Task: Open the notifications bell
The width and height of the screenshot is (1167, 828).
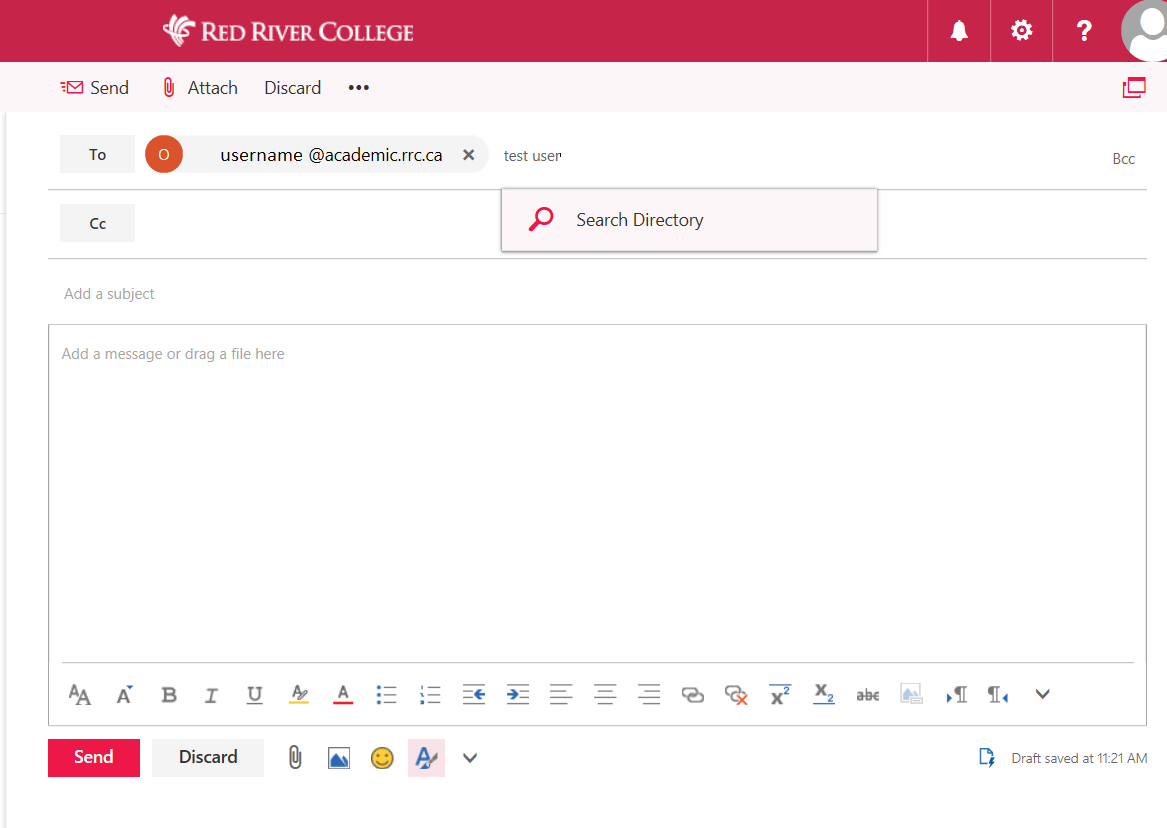Action: (x=958, y=30)
